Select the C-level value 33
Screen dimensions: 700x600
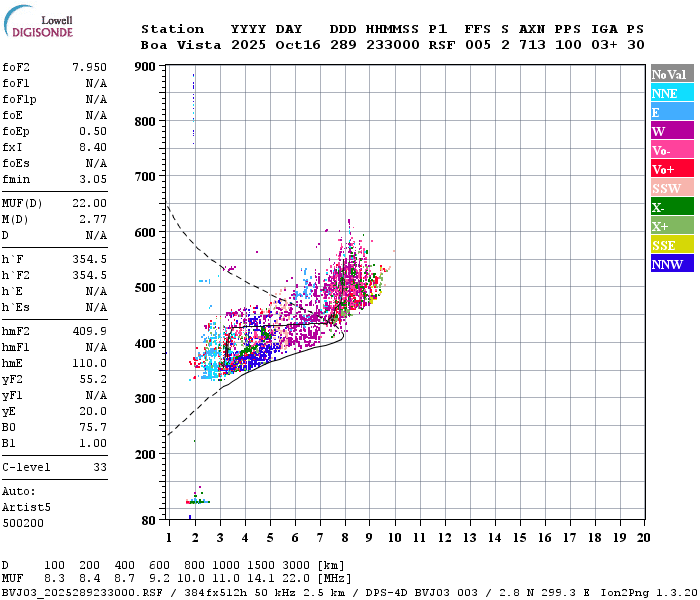click(100, 467)
